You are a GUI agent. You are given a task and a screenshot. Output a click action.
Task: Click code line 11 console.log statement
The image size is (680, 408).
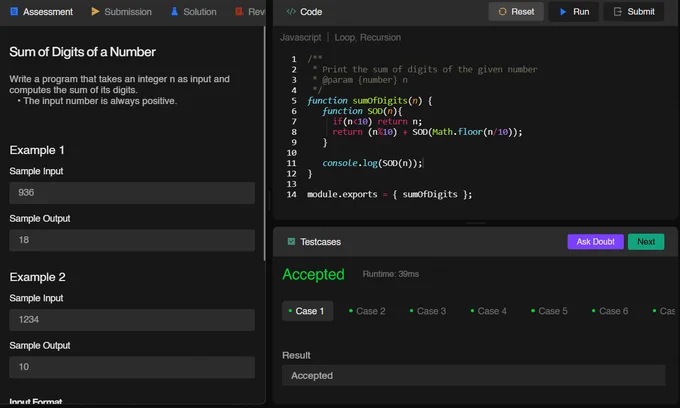(x=372, y=163)
